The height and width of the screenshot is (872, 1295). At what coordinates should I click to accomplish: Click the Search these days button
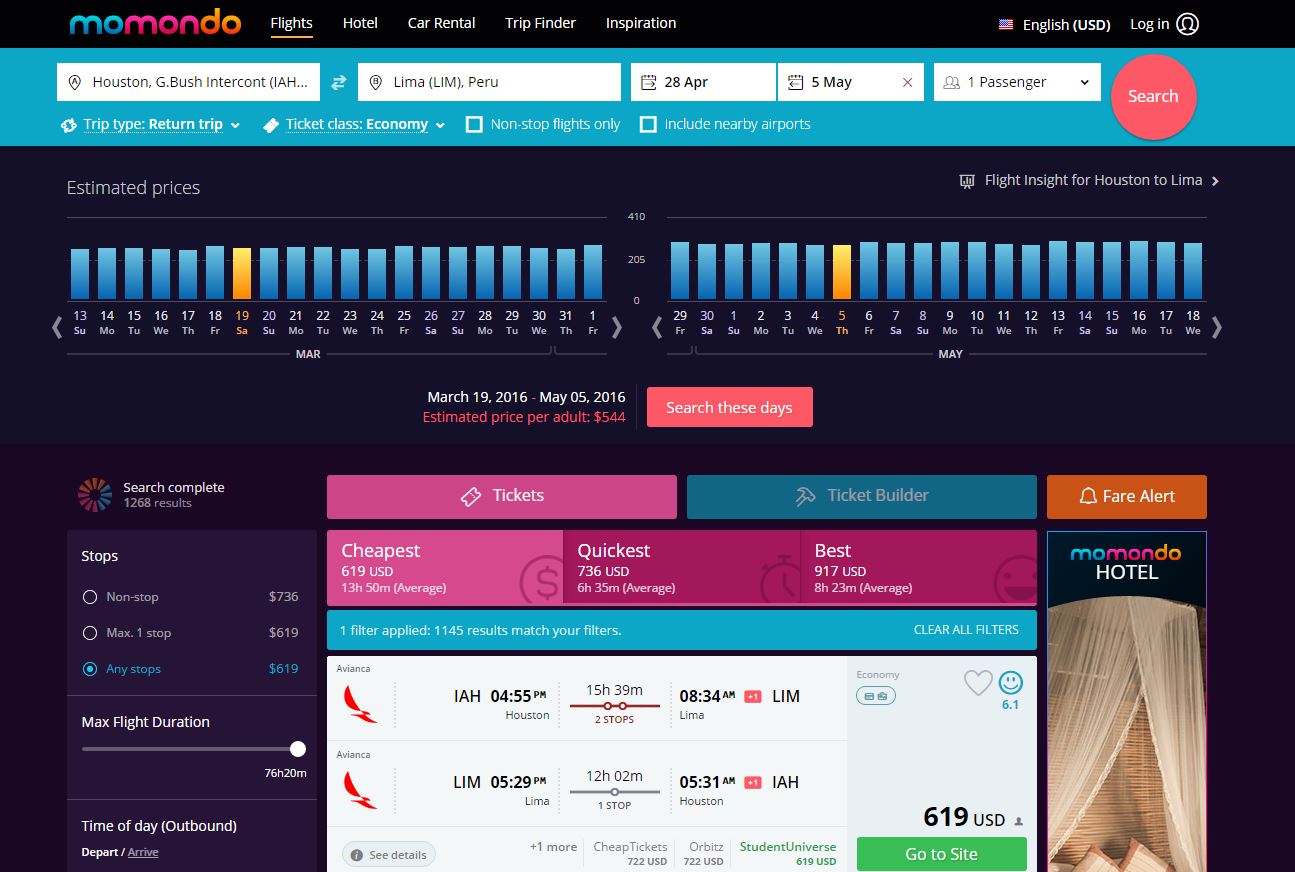pos(729,406)
